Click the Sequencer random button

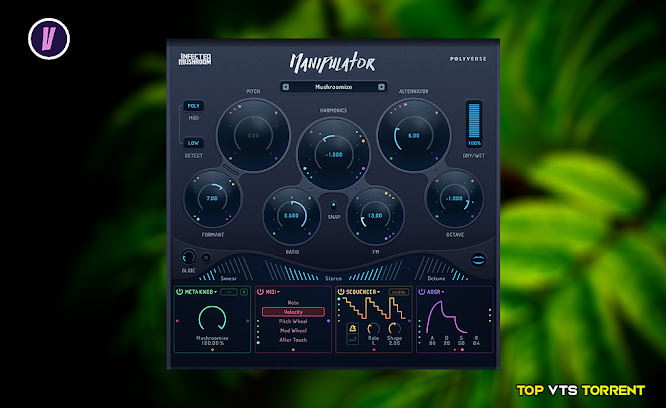click(x=399, y=292)
